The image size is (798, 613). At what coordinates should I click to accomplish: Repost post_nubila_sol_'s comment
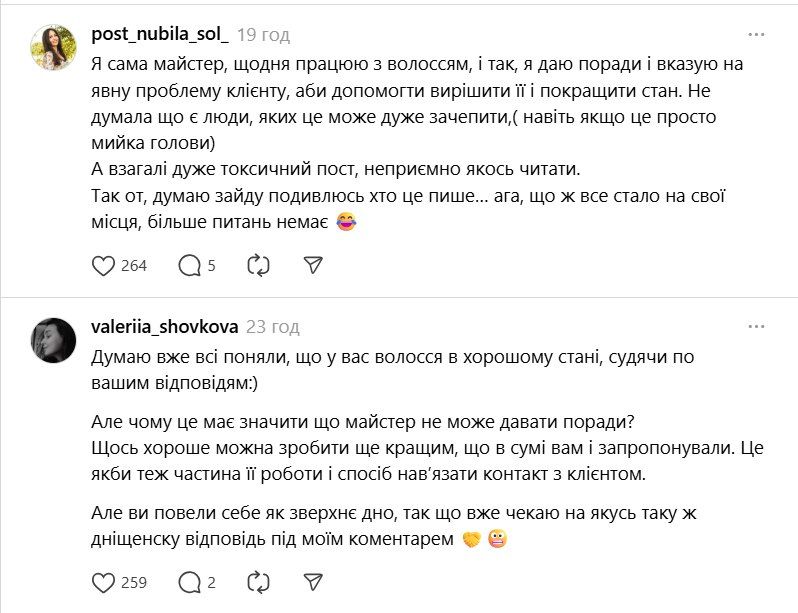[257, 265]
